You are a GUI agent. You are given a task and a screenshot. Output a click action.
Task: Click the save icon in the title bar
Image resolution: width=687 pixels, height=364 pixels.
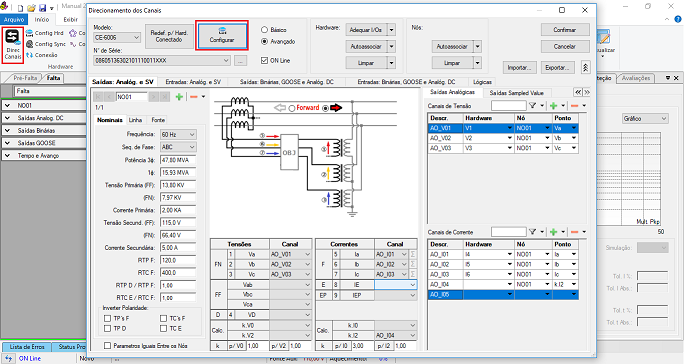pos(42,8)
